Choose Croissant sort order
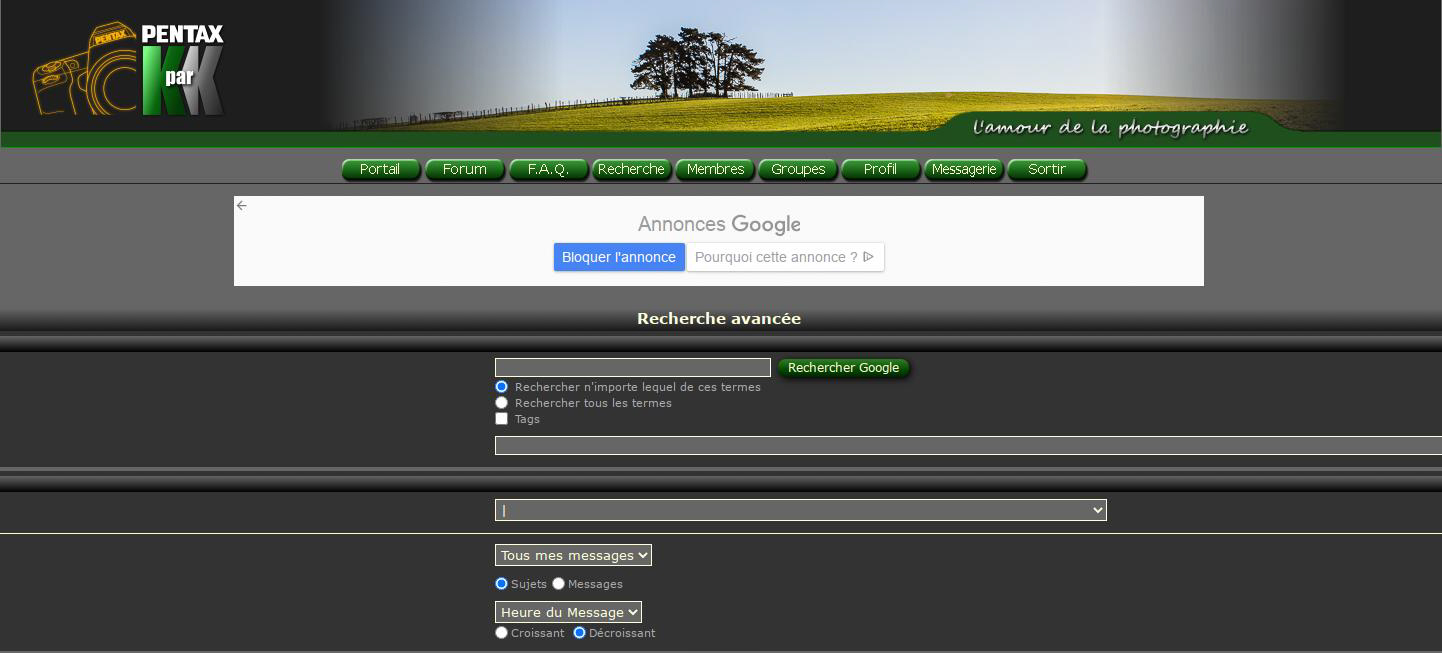Viewport: 1442px width, 653px height. pos(502,633)
